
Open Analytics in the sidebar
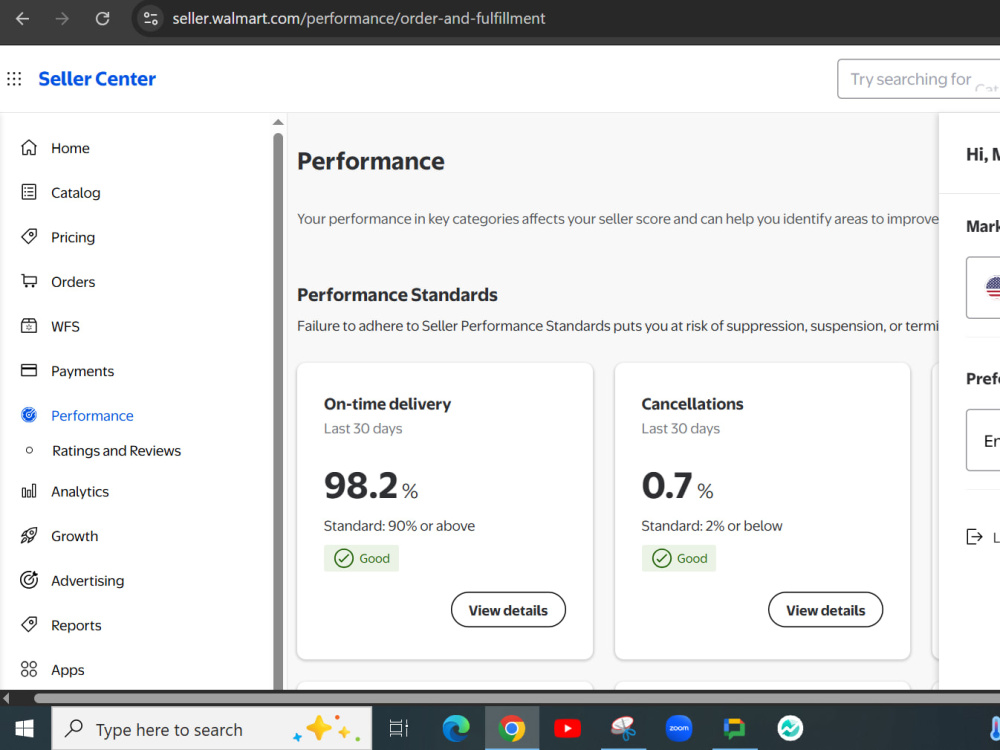[80, 492]
